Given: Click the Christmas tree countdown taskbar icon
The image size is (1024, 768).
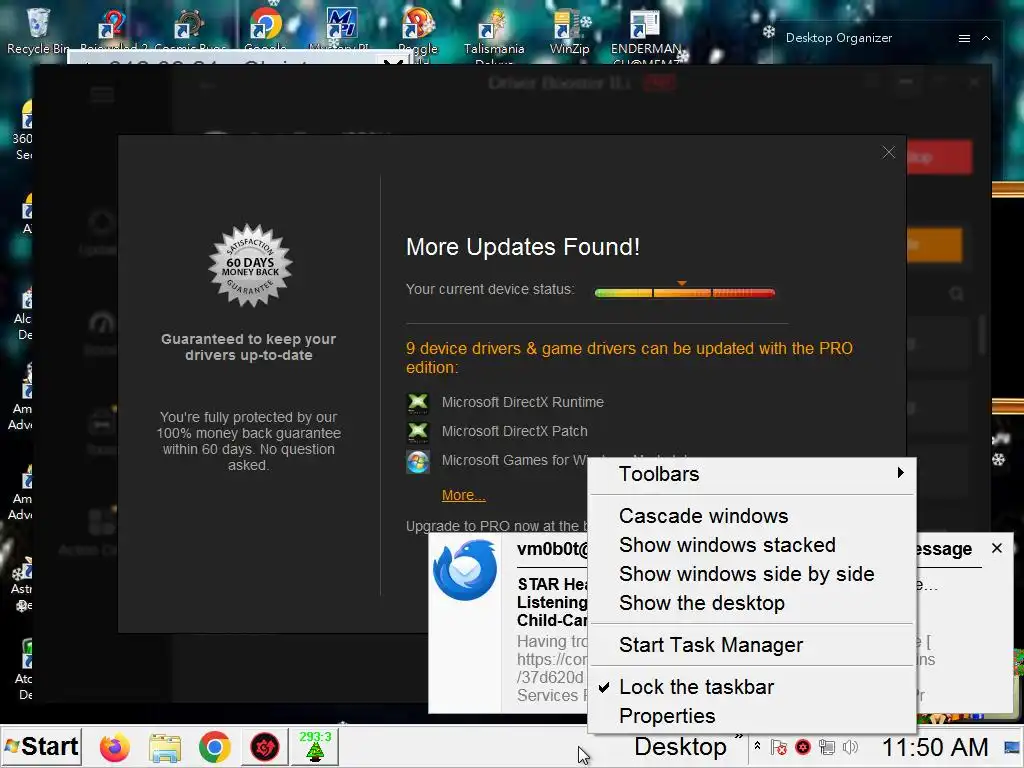Looking at the screenshot, I should pos(315,746).
